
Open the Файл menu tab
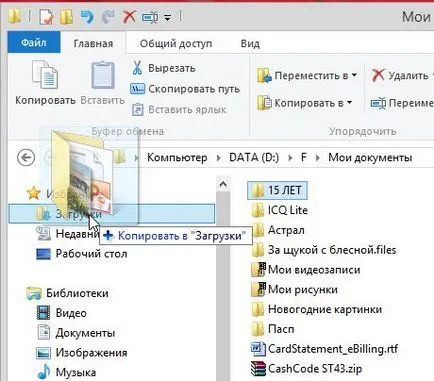click(34, 42)
